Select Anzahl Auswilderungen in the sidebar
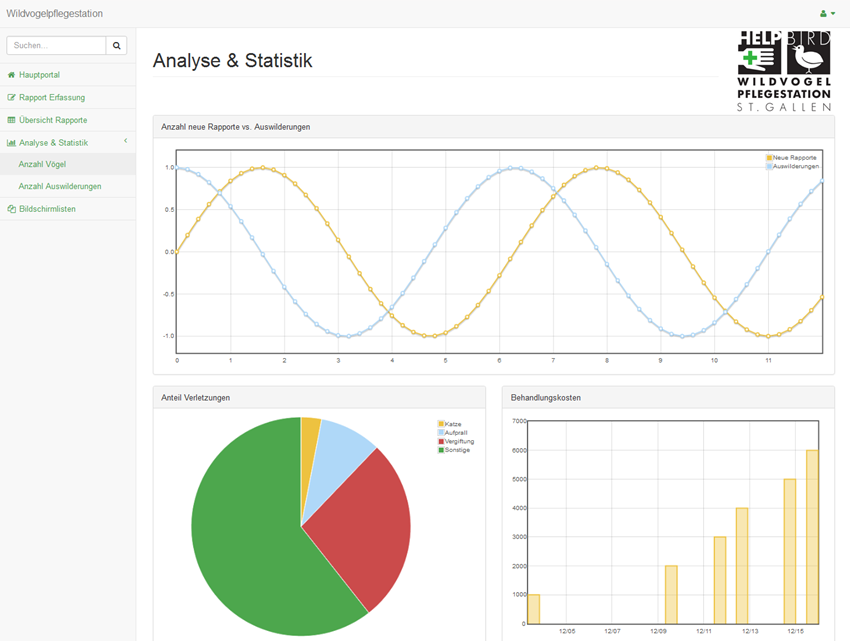 pos(60,187)
